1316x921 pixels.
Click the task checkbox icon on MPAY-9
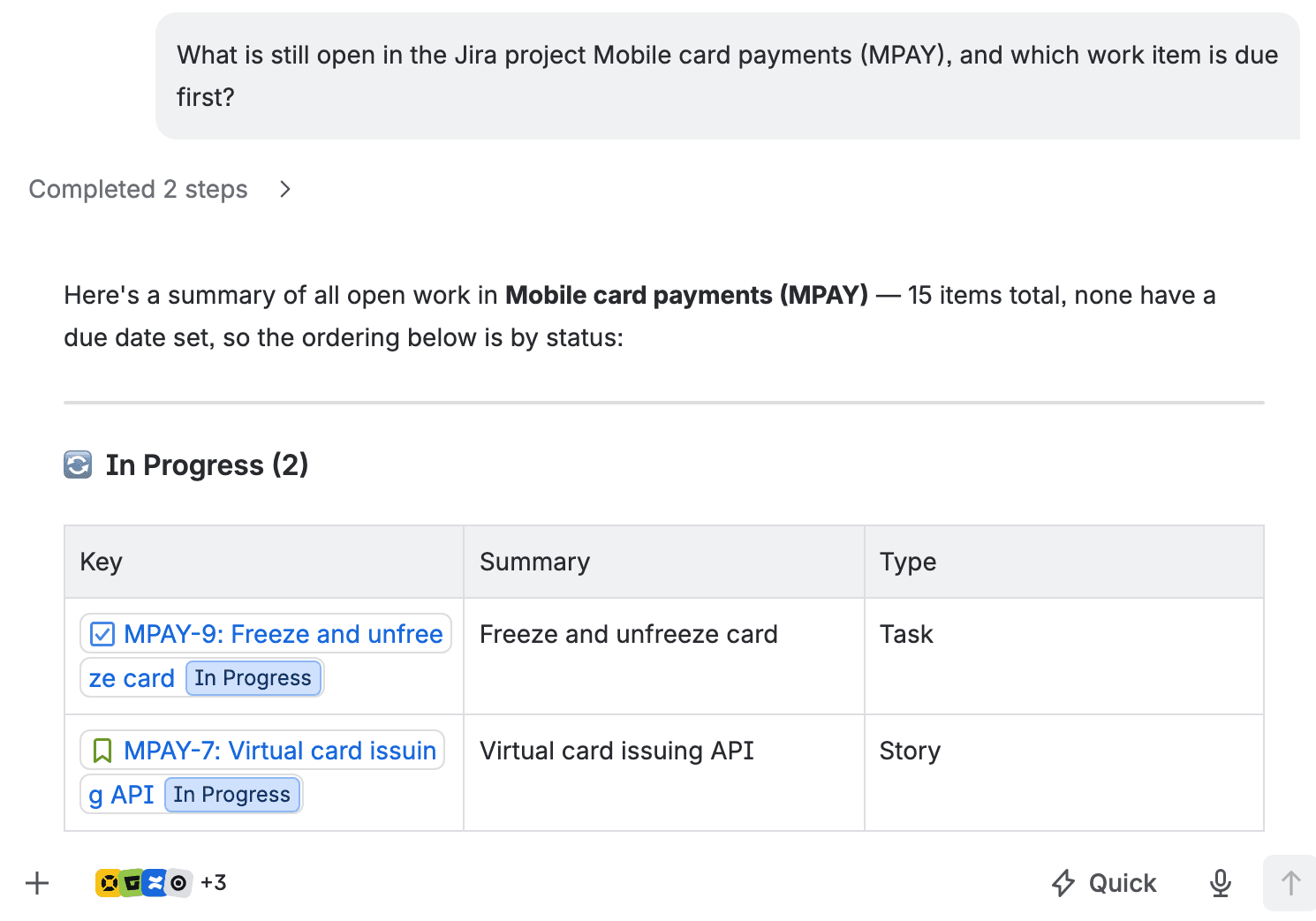click(102, 634)
